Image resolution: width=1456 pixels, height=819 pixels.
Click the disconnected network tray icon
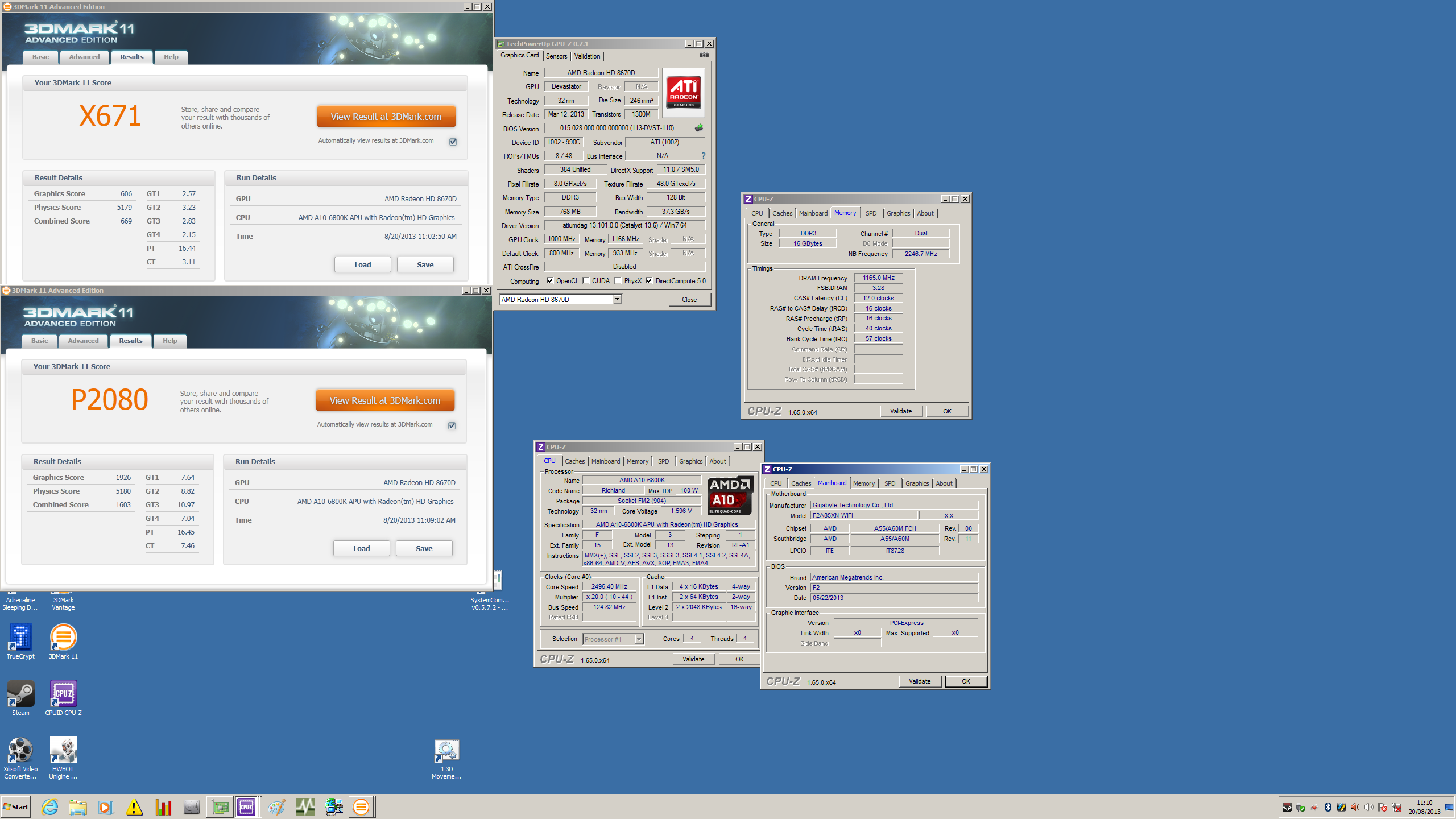point(1396,808)
